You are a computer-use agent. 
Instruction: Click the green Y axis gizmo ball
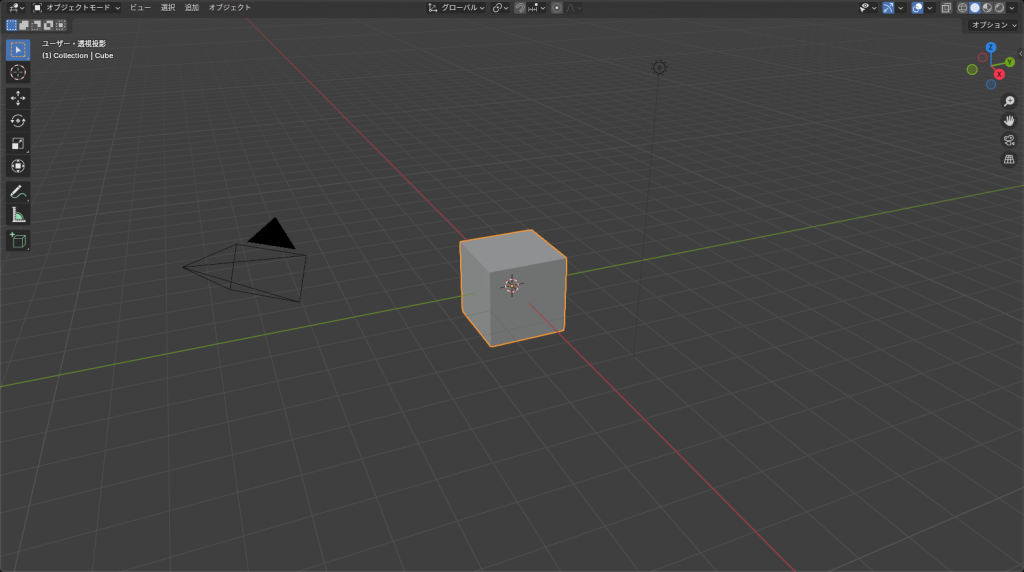click(x=1010, y=62)
